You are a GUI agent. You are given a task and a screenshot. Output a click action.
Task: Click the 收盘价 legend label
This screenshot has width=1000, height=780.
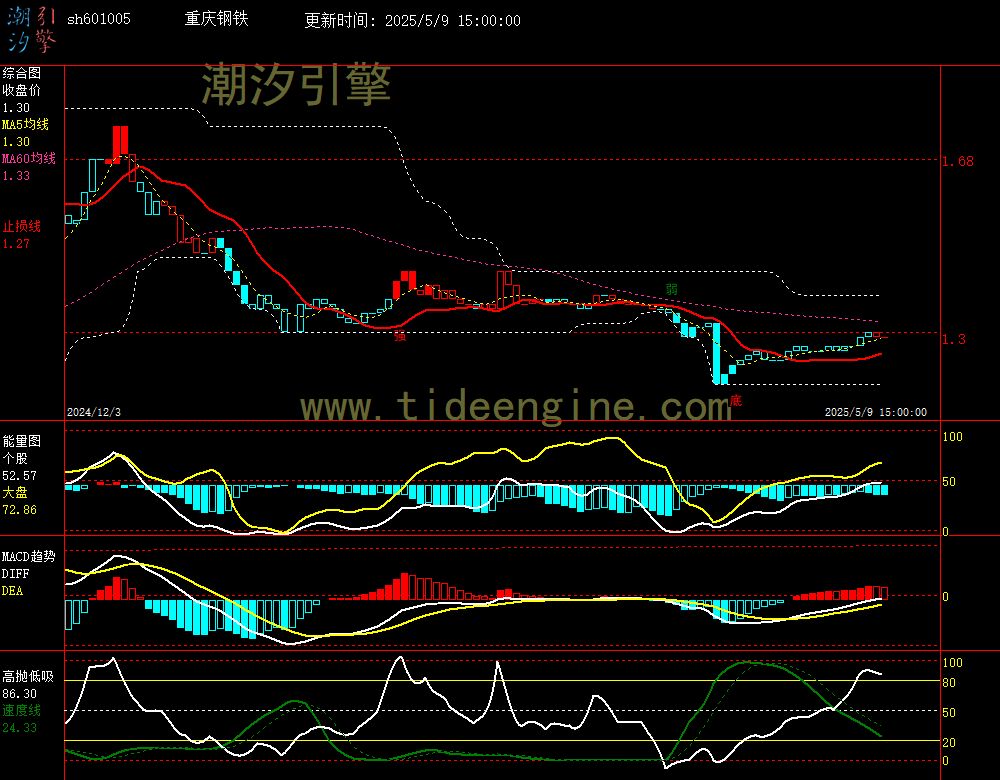tap(22, 91)
